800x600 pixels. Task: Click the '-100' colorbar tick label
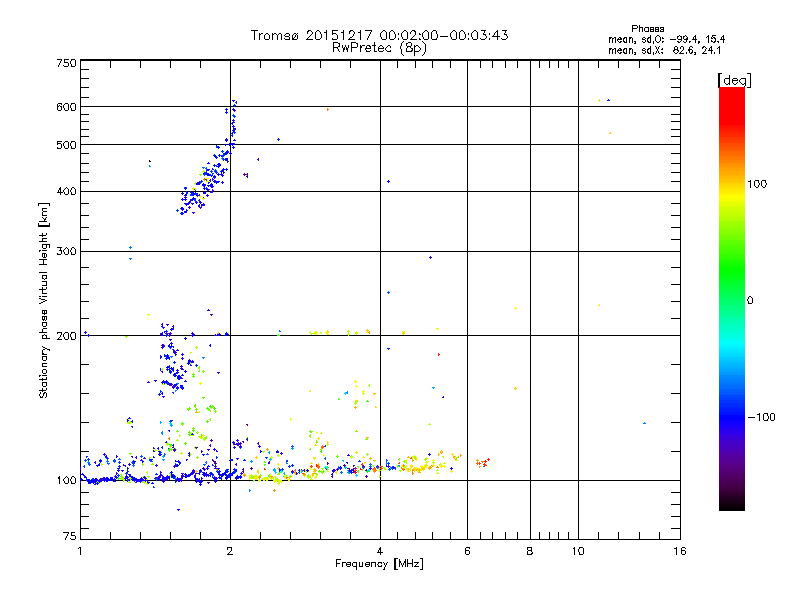pyautogui.click(x=761, y=417)
